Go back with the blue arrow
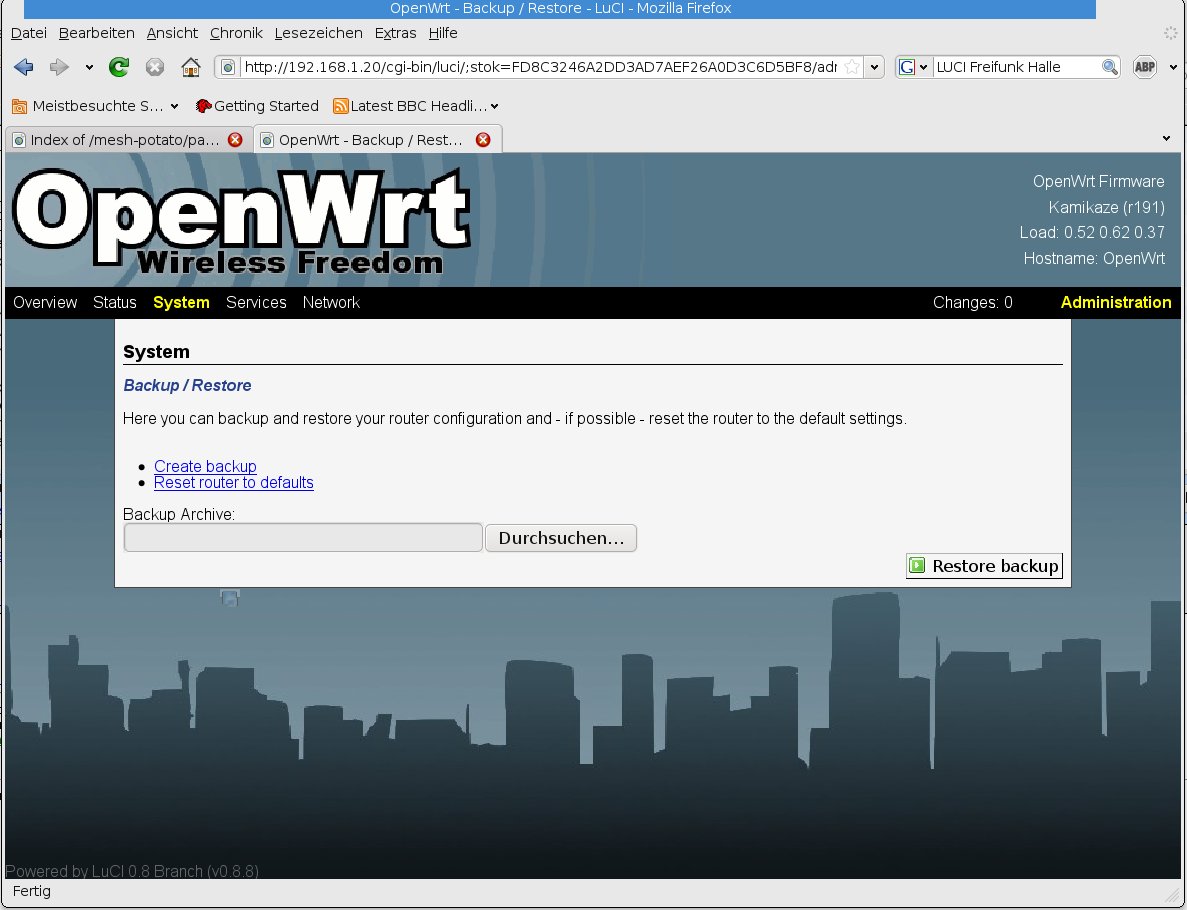1187x910 pixels. [x=23, y=67]
